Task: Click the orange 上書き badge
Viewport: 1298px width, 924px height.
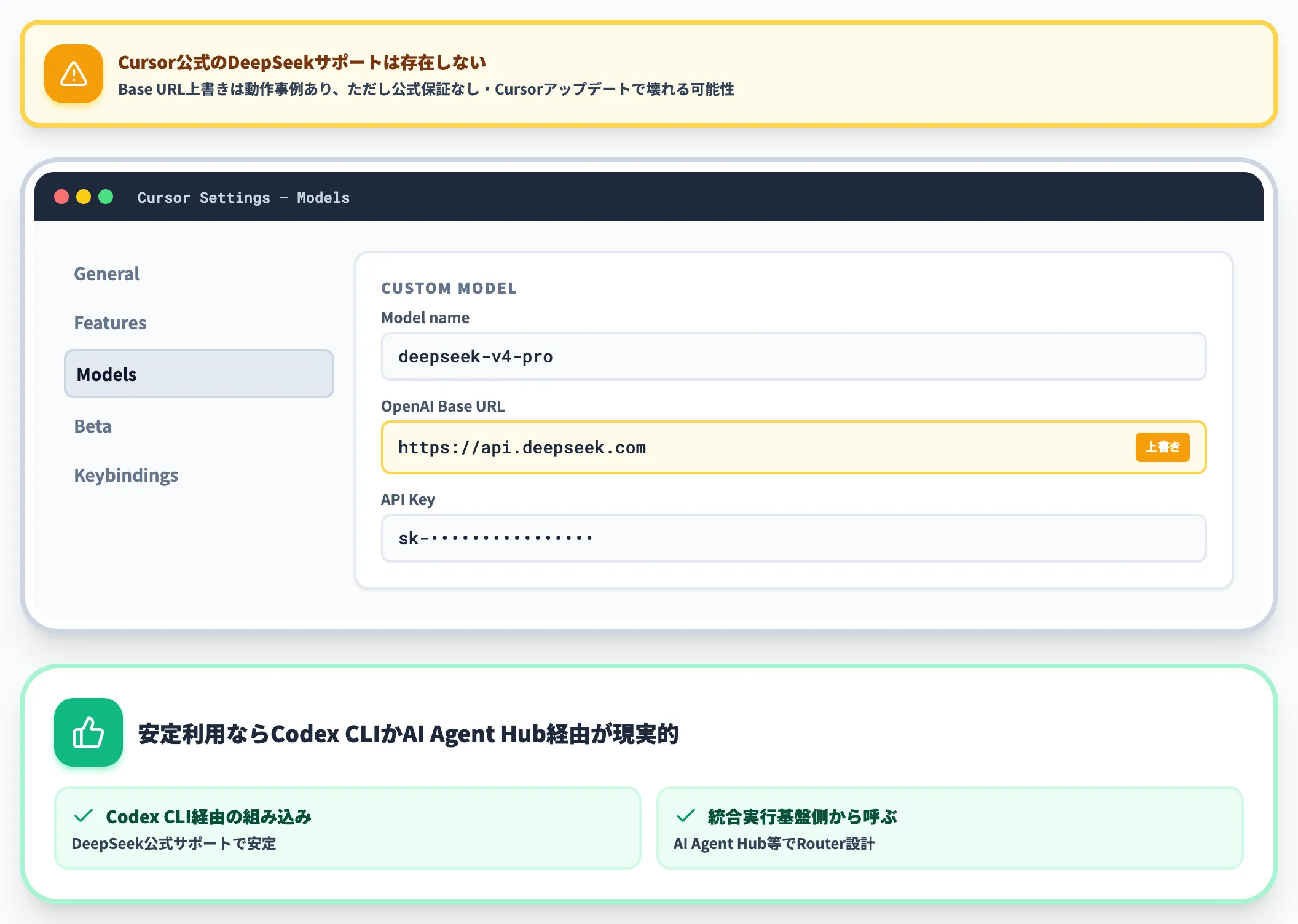Action: (1162, 447)
